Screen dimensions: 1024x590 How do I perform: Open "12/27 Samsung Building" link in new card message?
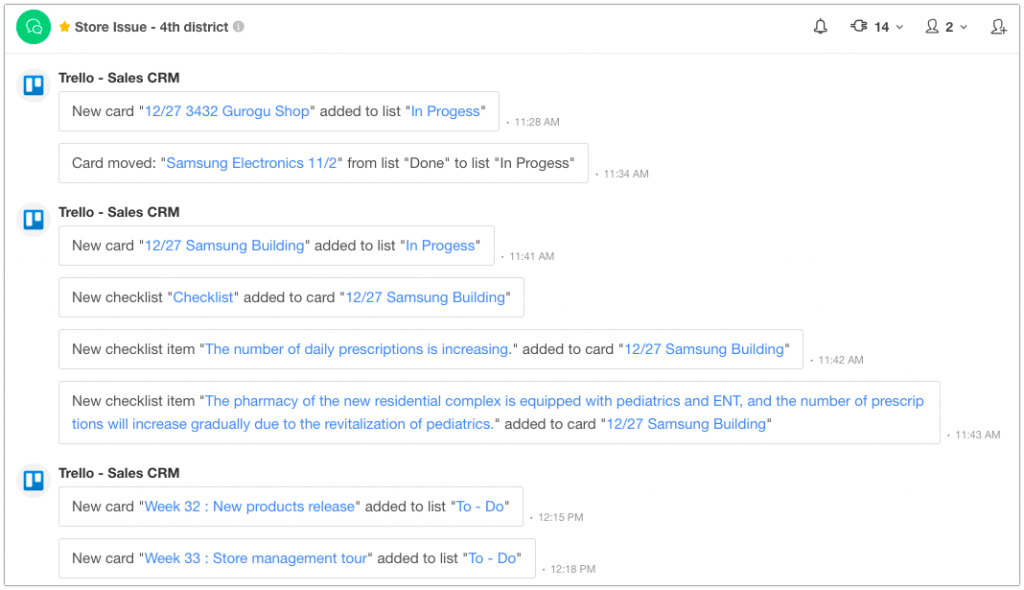coord(224,246)
